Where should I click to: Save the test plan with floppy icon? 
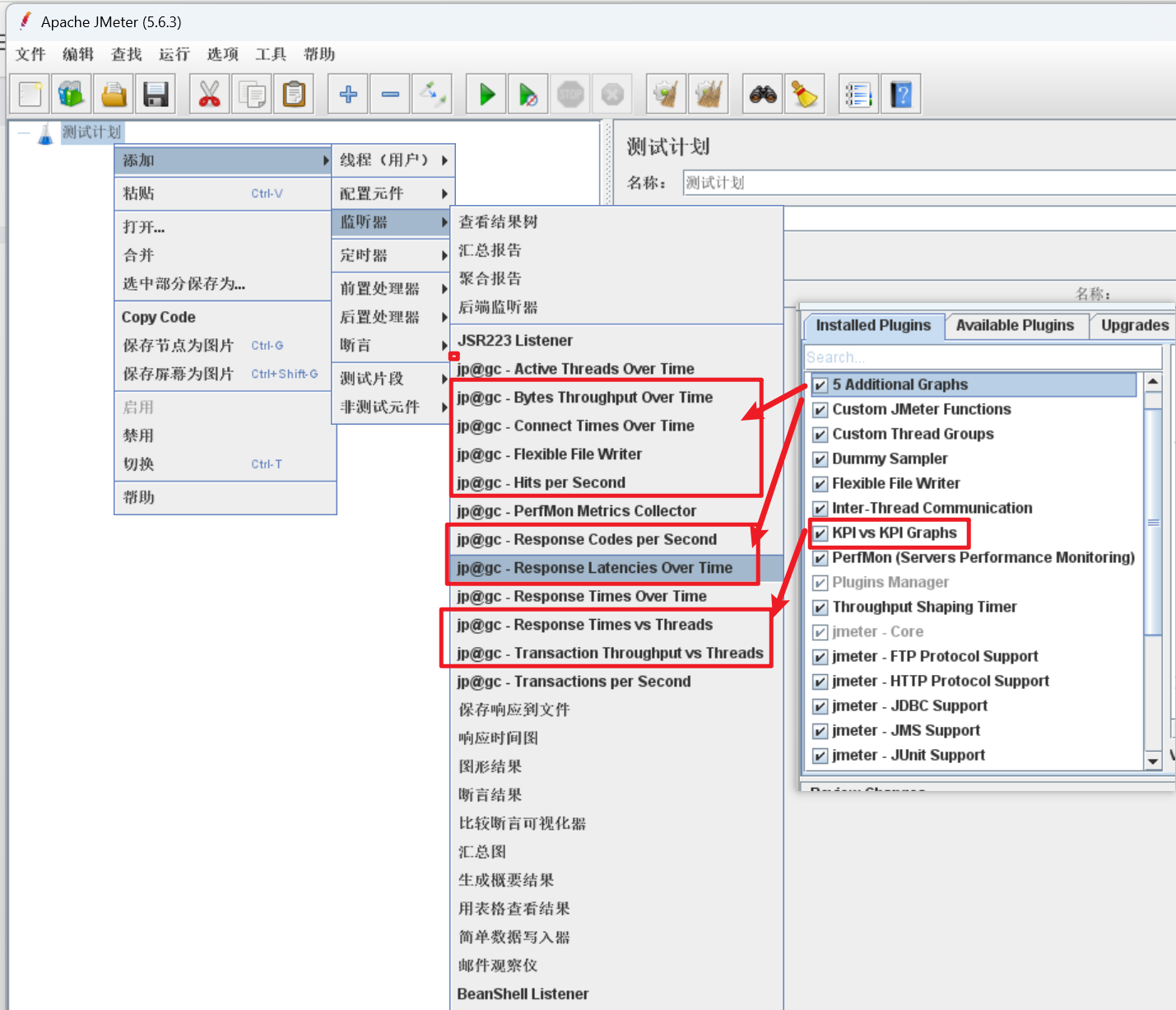point(156,95)
